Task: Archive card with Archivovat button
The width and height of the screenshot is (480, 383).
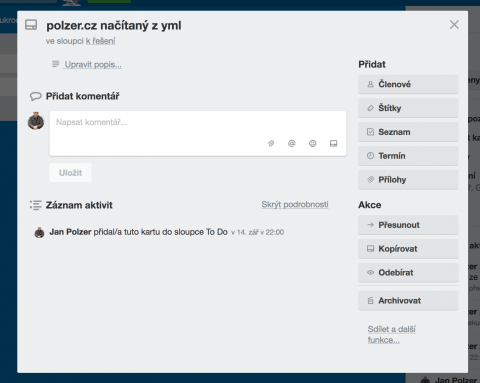Action: click(408, 301)
